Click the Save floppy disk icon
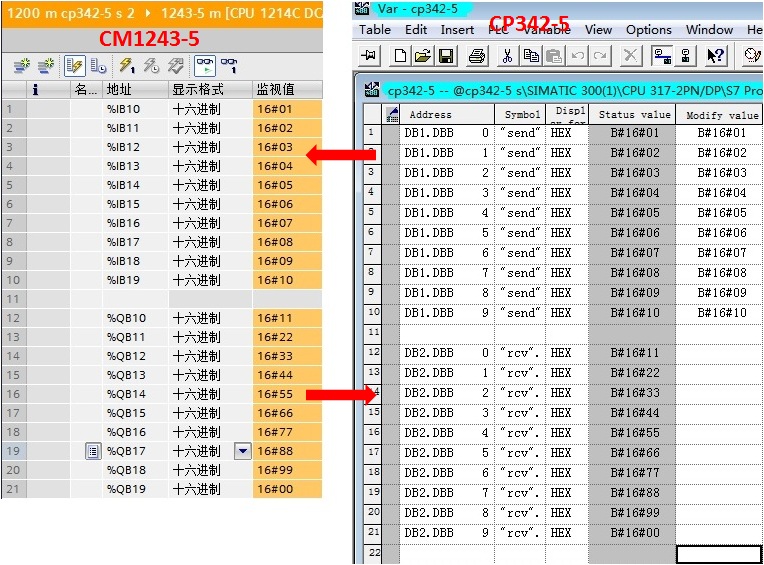764x565 pixels. click(x=446, y=56)
